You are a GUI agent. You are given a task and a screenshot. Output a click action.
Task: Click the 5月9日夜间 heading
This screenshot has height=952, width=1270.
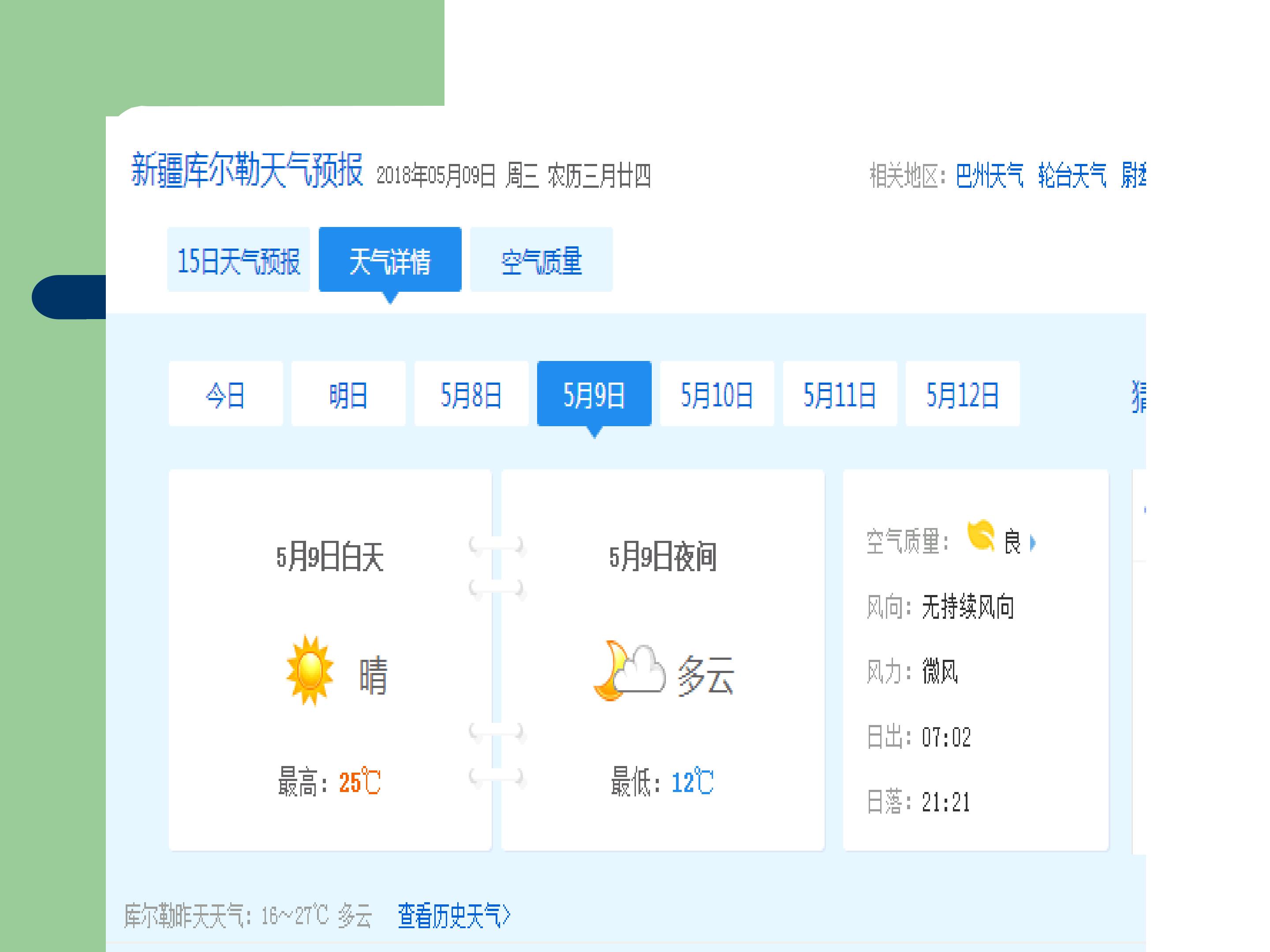click(x=662, y=557)
